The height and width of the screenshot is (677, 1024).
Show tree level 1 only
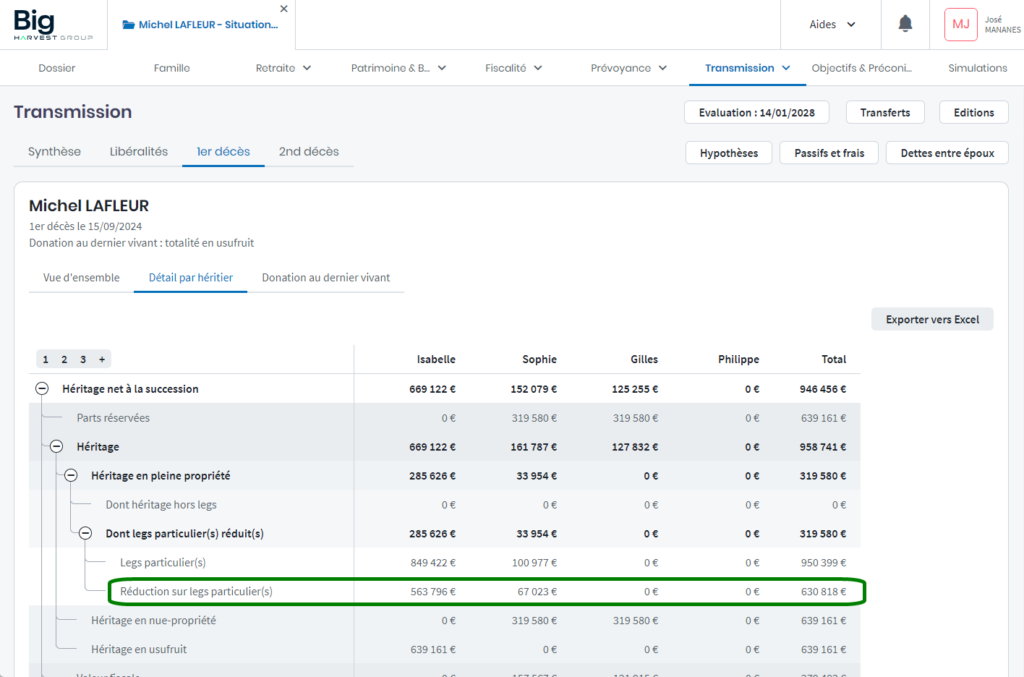(45, 359)
